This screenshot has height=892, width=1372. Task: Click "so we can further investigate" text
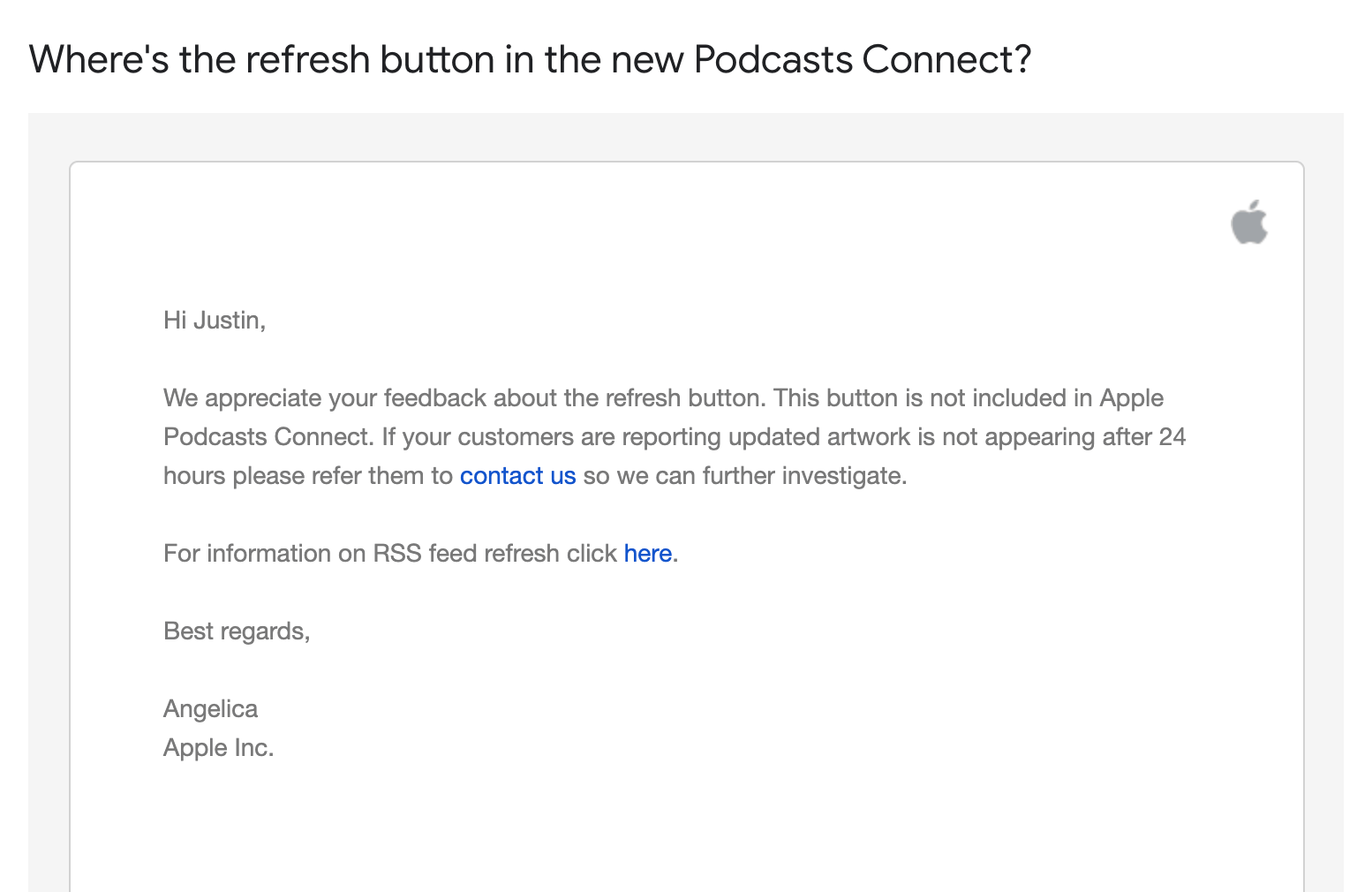(744, 476)
